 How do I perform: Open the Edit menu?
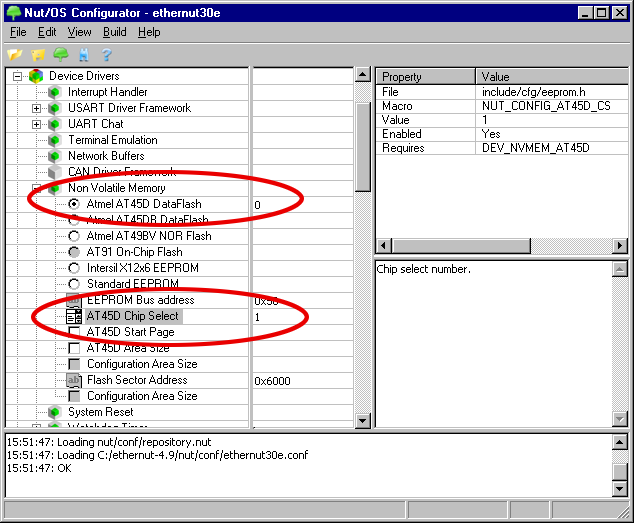[47, 32]
